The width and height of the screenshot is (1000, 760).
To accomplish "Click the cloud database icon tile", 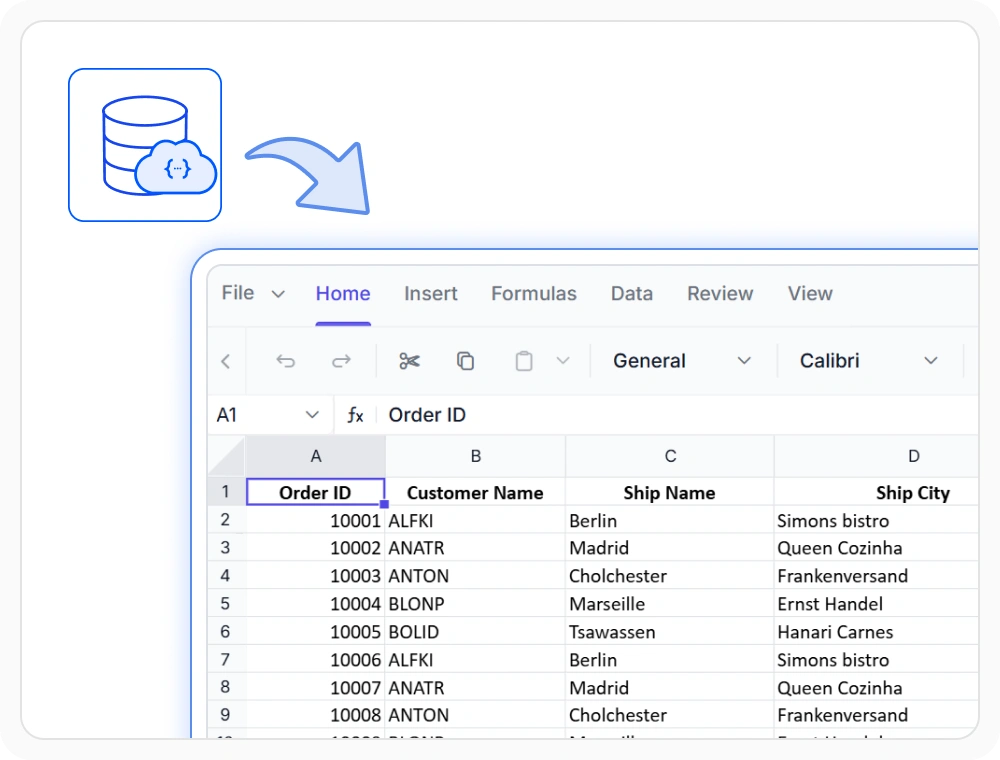I will [x=145, y=145].
